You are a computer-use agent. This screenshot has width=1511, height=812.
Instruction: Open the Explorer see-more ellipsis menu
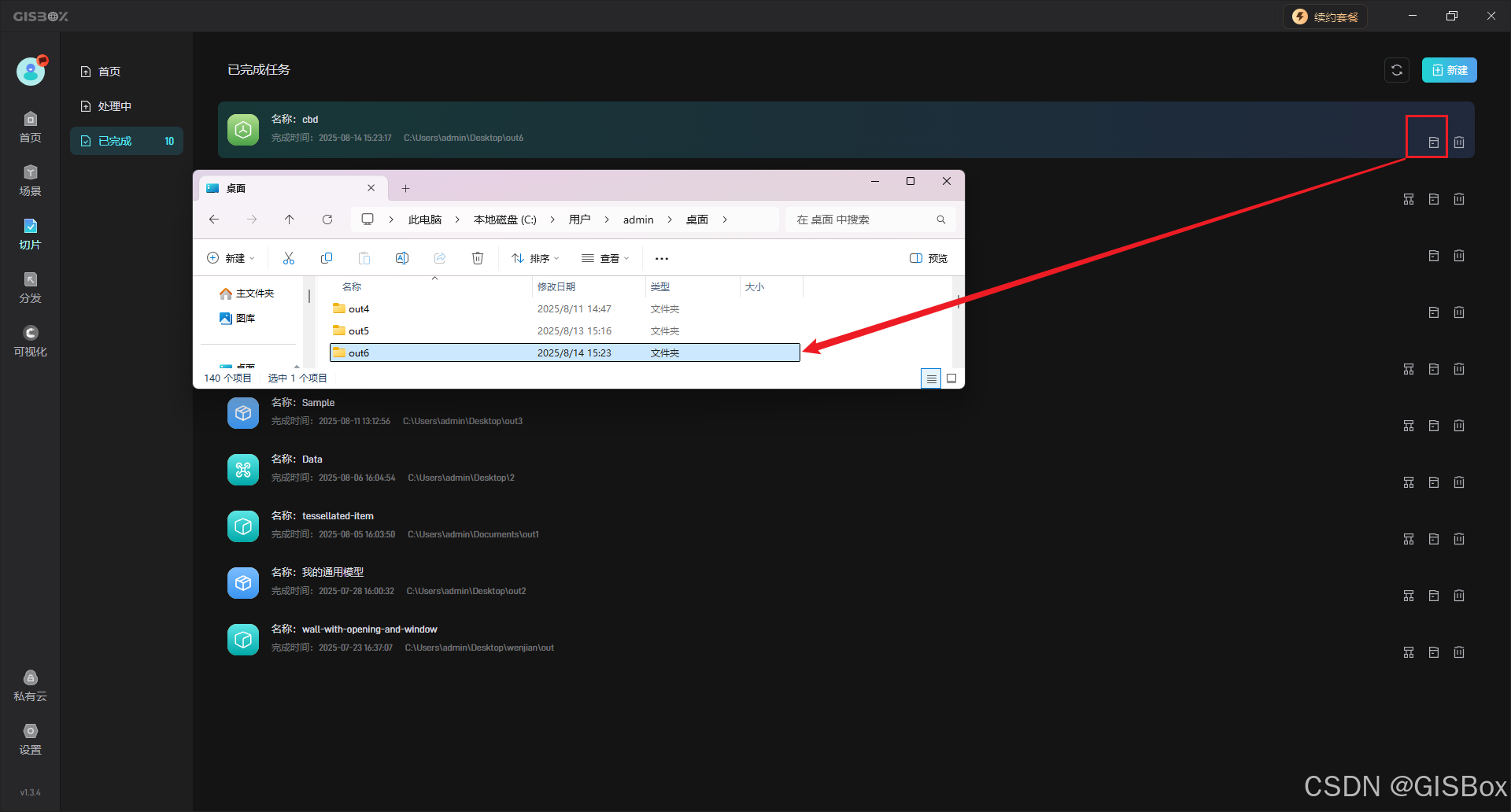point(662,258)
